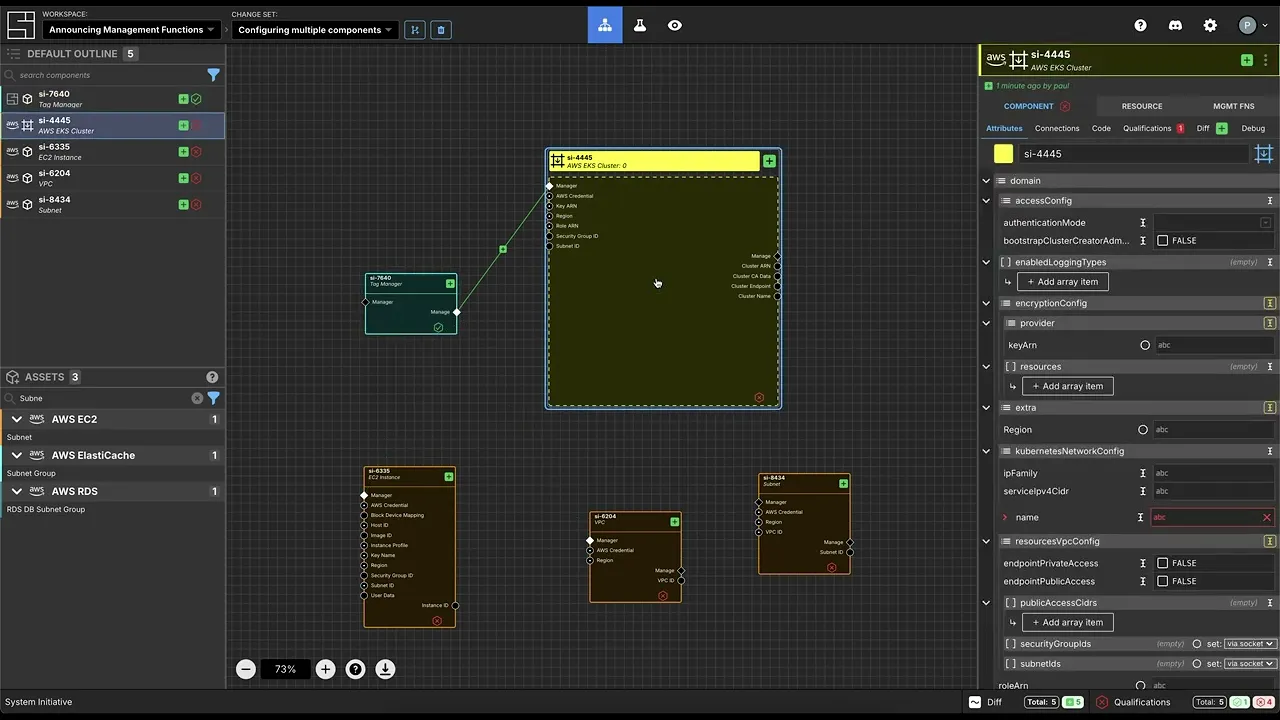Image resolution: width=1280 pixels, height=720 pixels.
Task: Click the download canvas icon
Action: pyautogui.click(x=385, y=669)
